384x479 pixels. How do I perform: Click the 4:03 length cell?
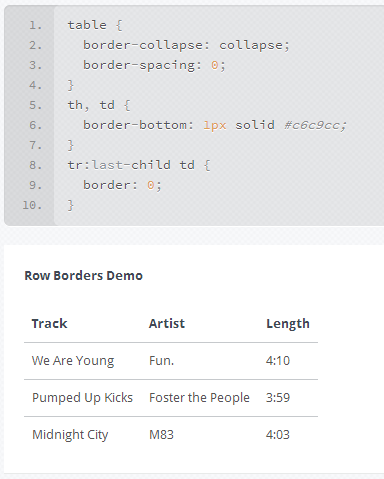click(x=278, y=435)
